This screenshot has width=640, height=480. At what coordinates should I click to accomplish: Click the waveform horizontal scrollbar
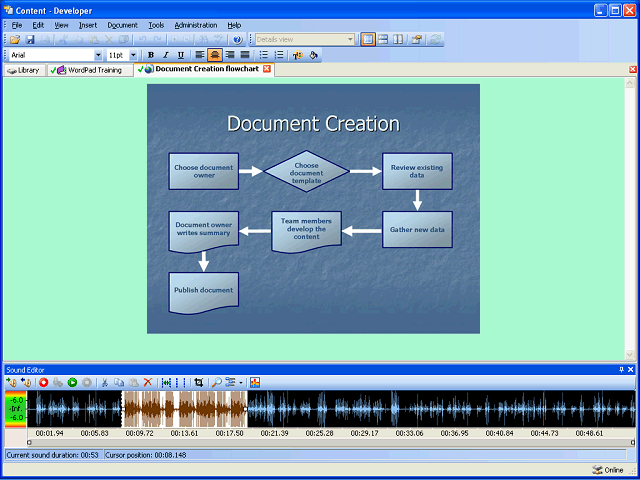[330, 441]
